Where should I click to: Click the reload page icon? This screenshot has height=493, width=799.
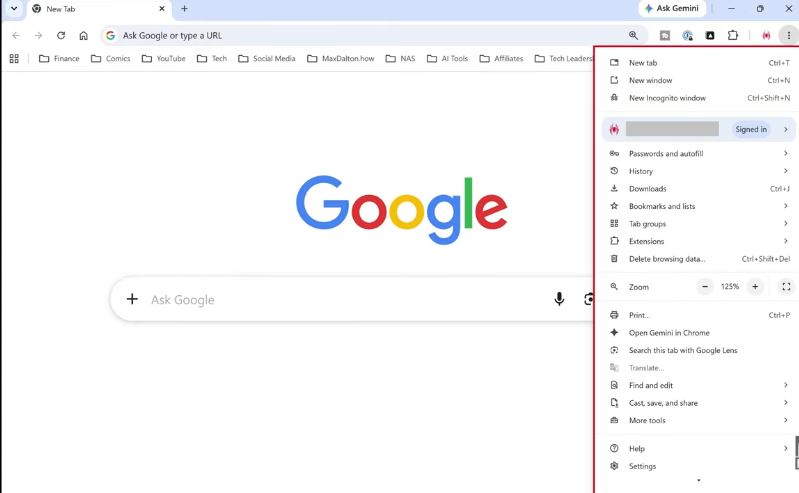[61, 35]
